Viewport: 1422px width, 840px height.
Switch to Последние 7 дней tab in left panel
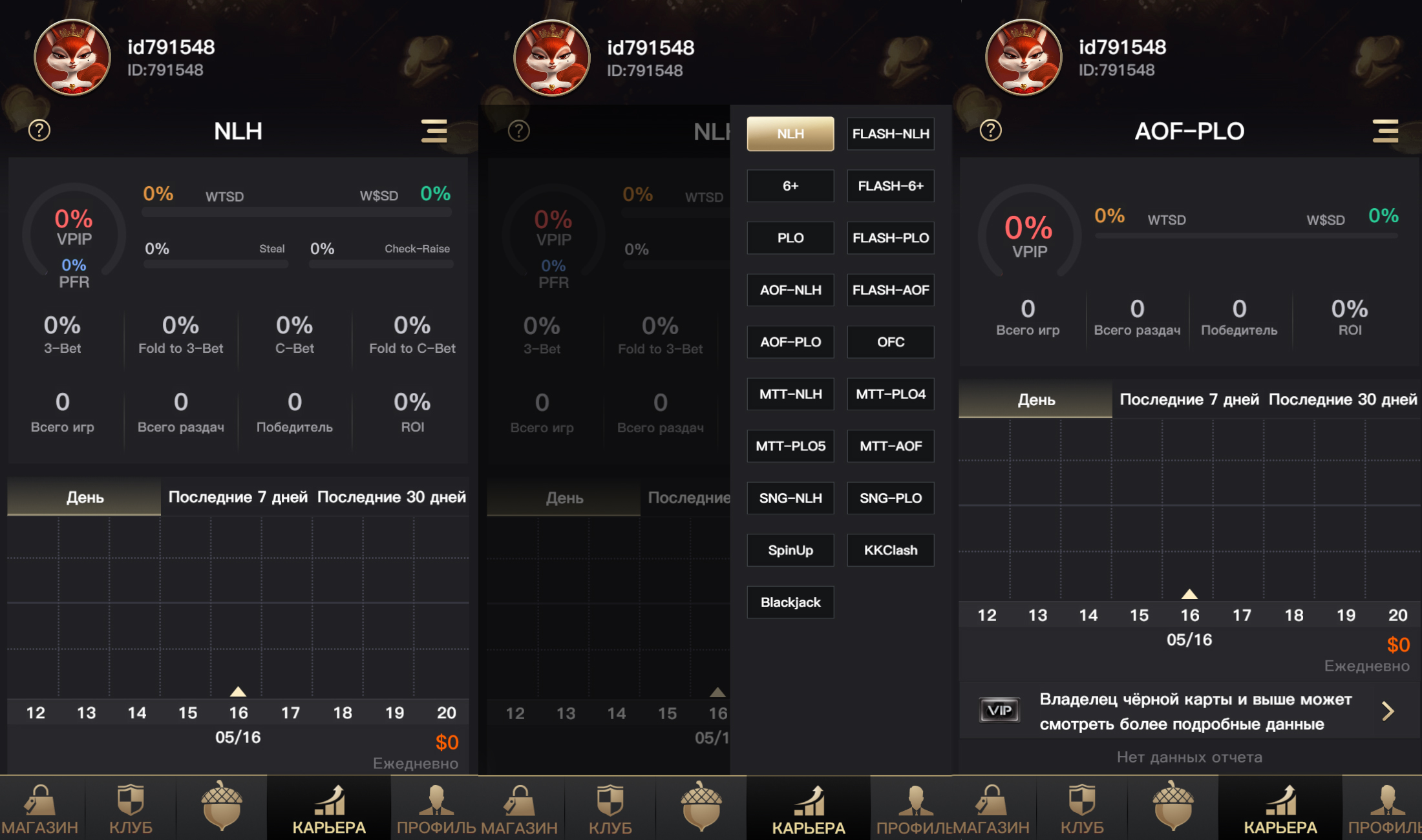(x=238, y=497)
